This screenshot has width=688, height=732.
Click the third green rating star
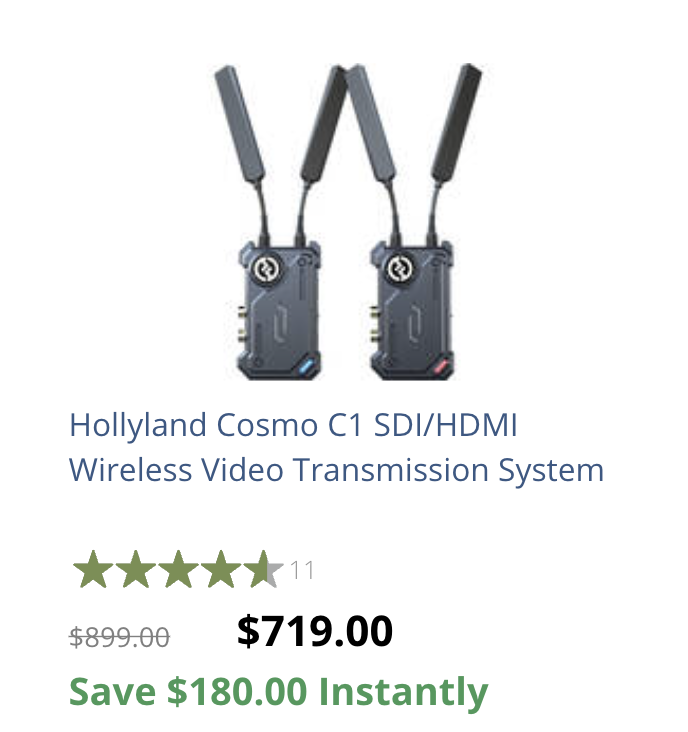coord(178,569)
